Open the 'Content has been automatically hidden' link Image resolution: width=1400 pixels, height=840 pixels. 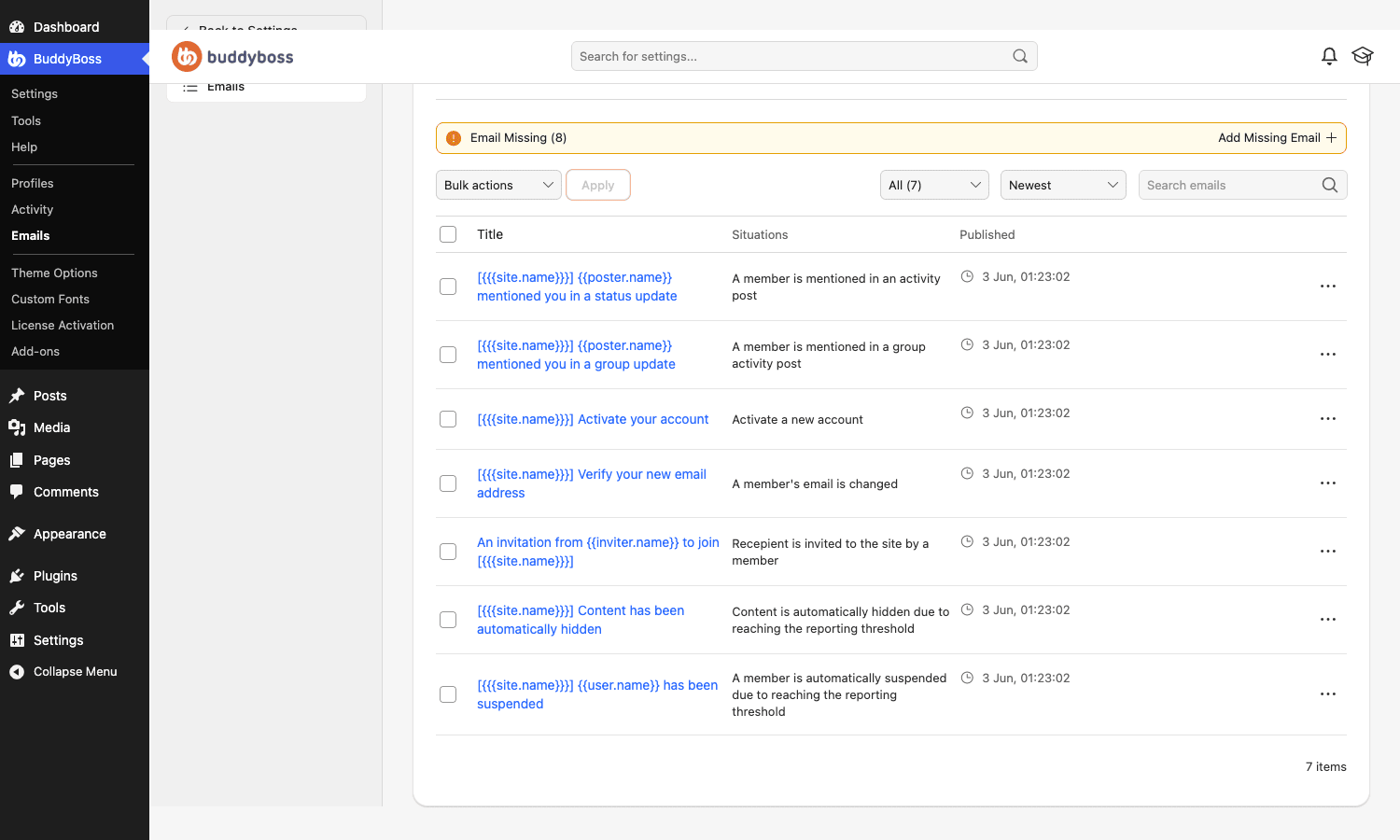[581, 620]
